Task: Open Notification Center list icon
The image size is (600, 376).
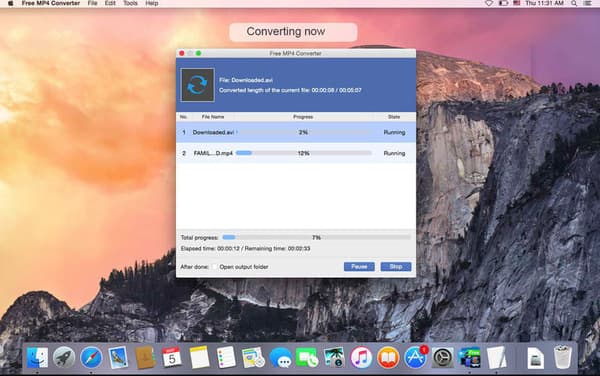Action: tap(587, 3)
